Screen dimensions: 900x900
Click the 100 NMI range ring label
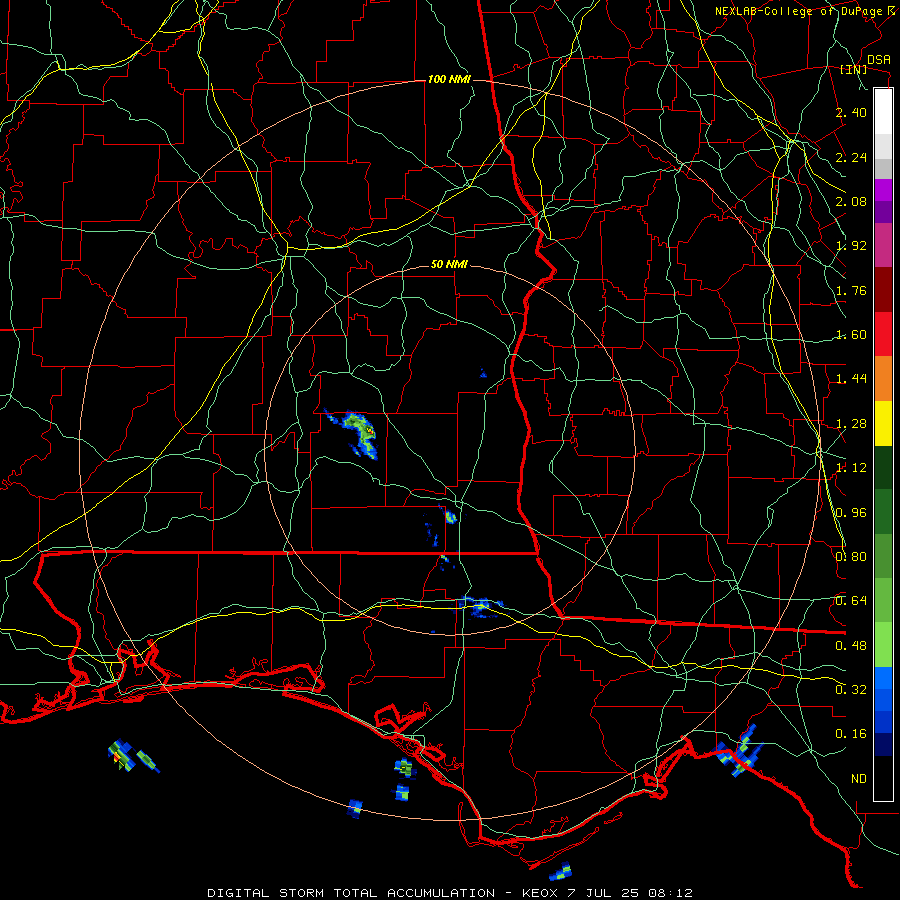tap(449, 79)
